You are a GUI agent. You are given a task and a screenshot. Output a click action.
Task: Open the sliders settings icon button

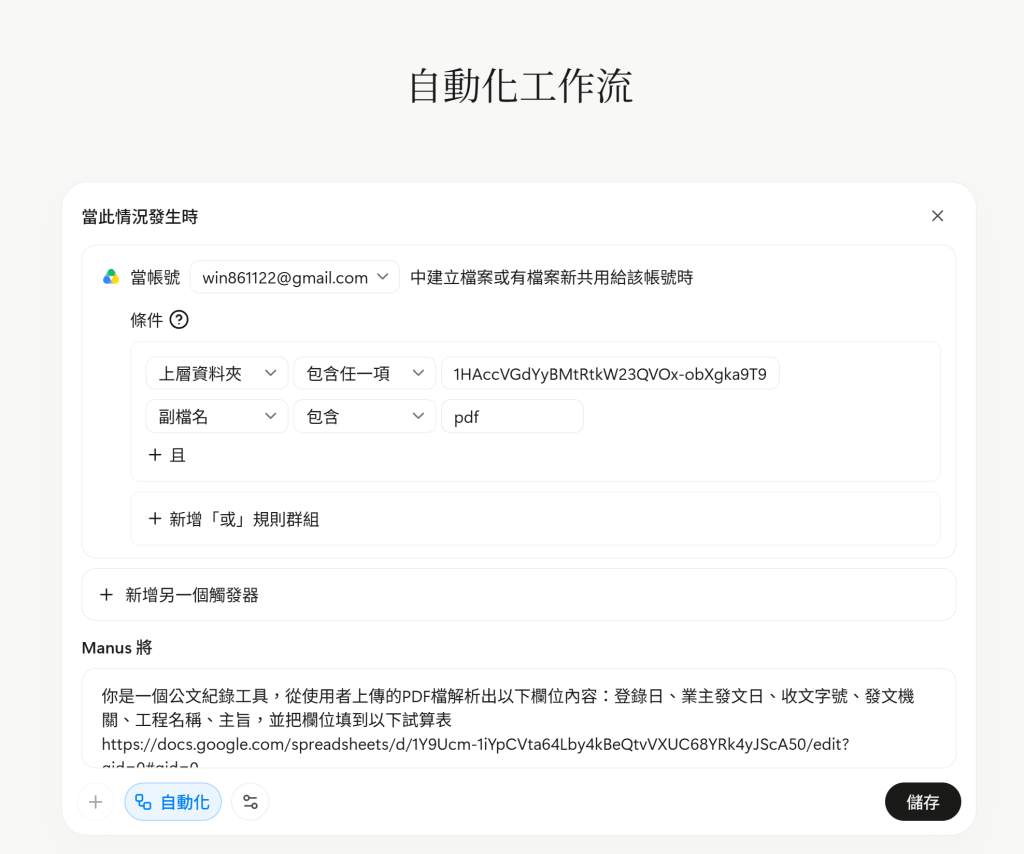point(250,802)
